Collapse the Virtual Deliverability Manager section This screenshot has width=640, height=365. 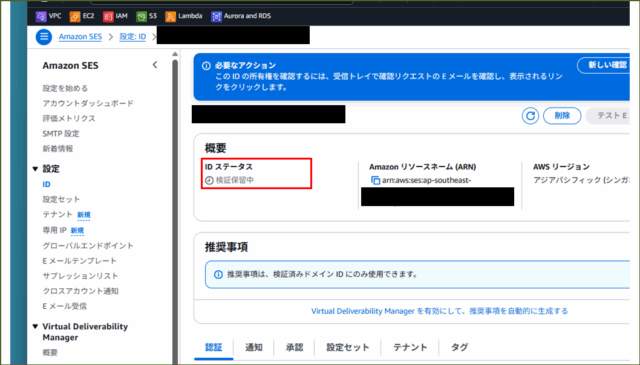click(x=35, y=327)
